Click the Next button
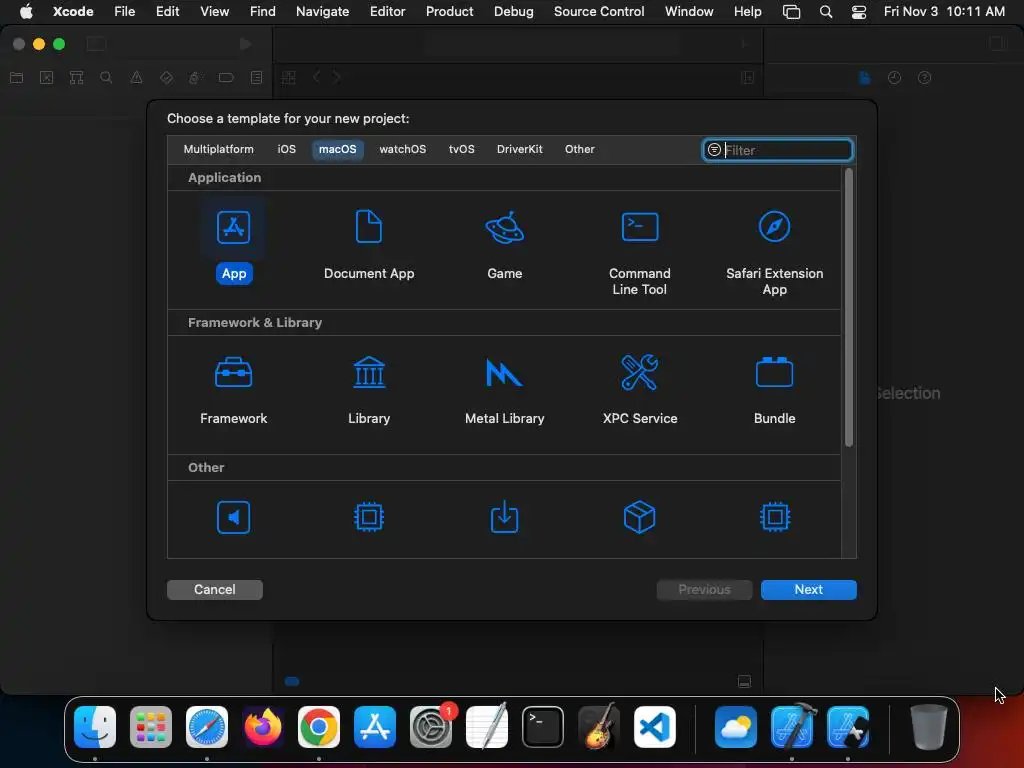Viewport: 1024px width, 768px height. tap(808, 589)
